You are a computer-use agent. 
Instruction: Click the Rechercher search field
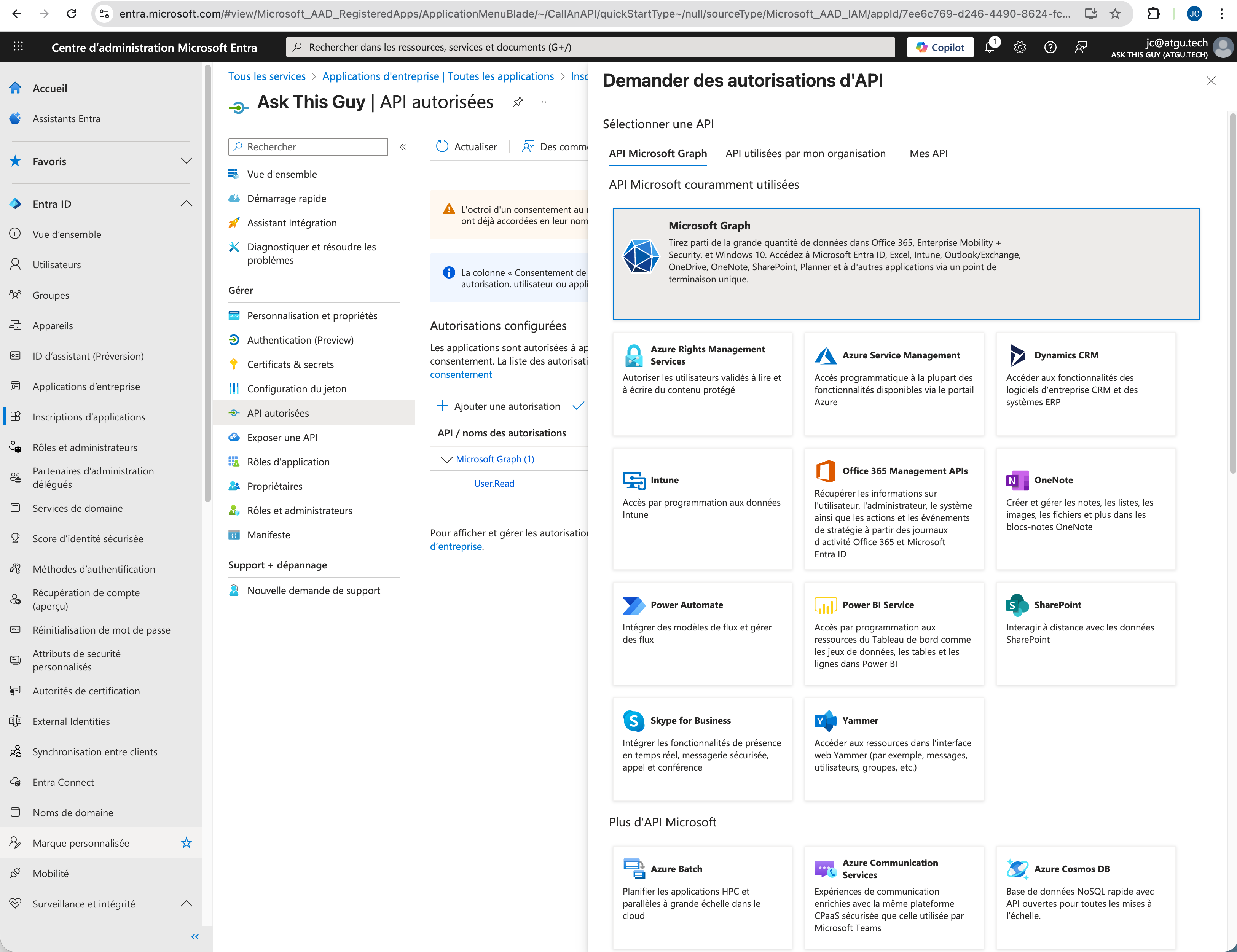click(x=308, y=146)
